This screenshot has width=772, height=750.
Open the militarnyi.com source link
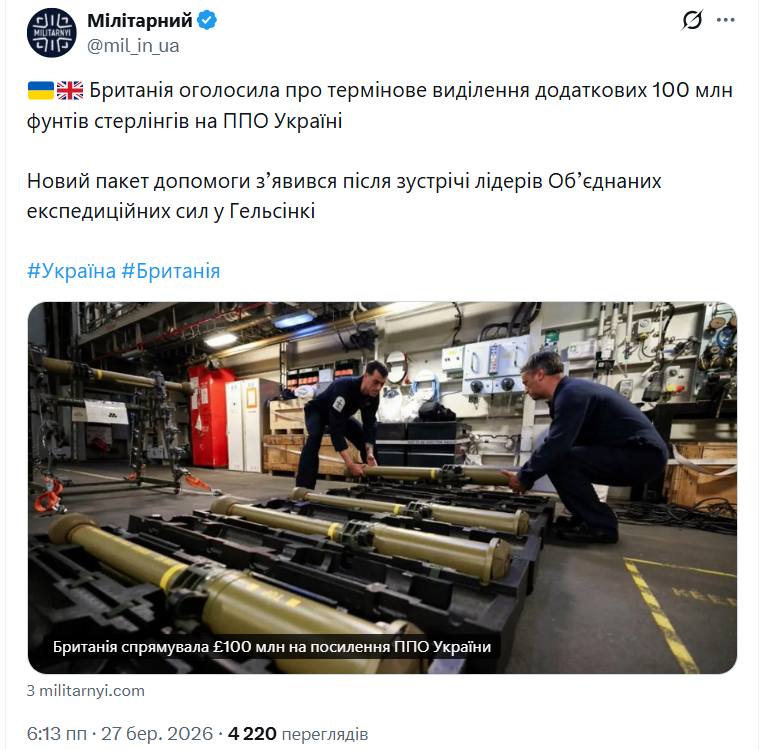click(86, 690)
